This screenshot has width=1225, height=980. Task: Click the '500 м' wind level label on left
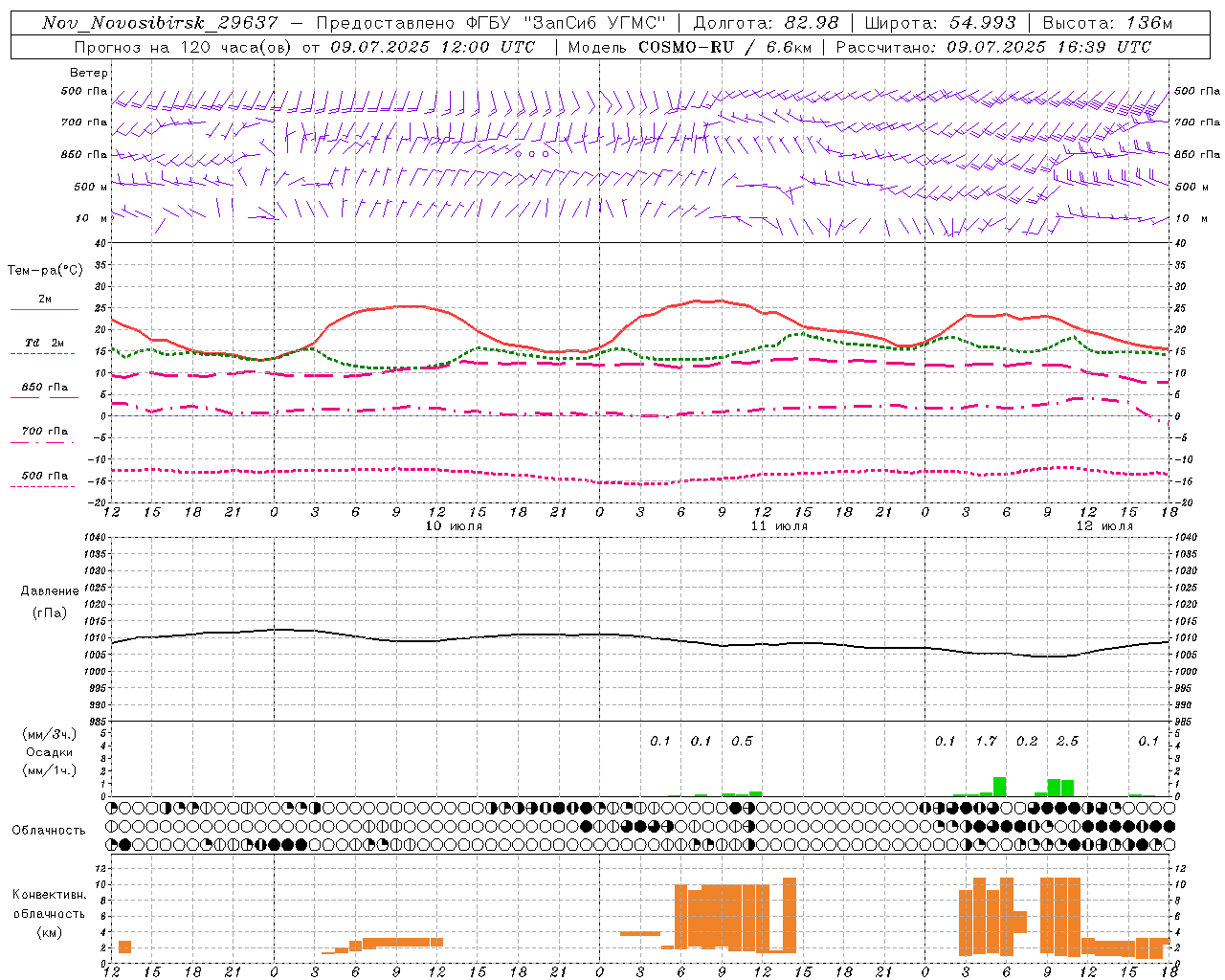coord(92,187)
